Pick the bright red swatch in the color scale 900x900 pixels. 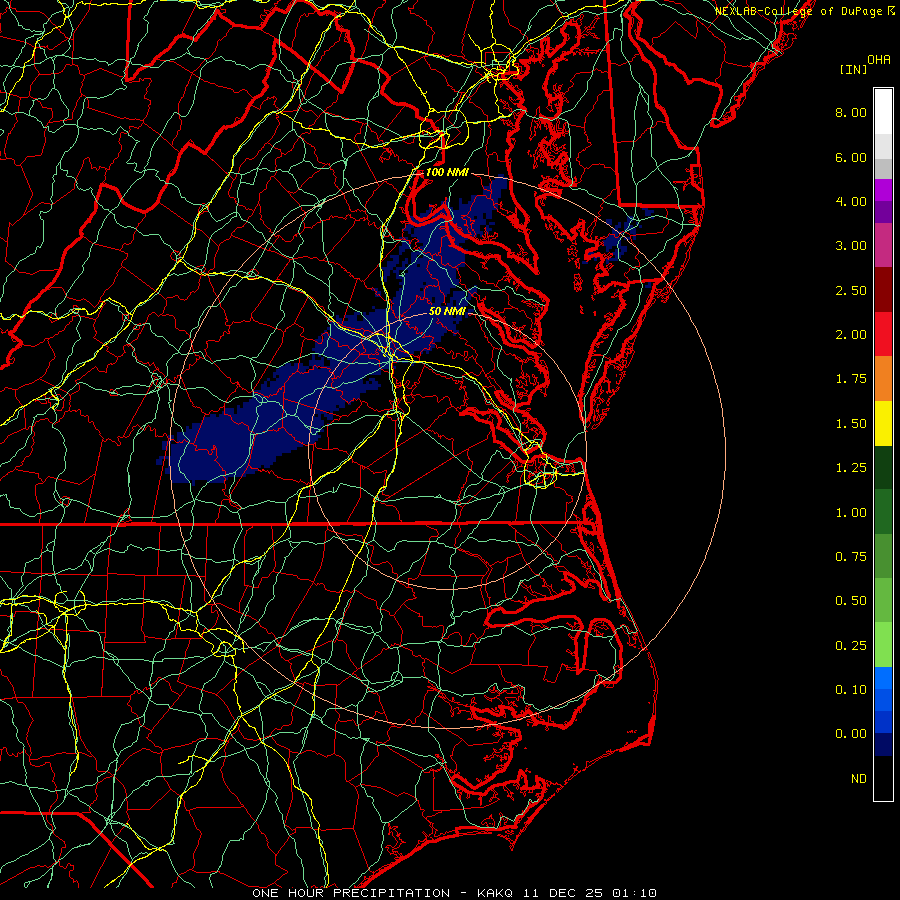click(883, 334)
